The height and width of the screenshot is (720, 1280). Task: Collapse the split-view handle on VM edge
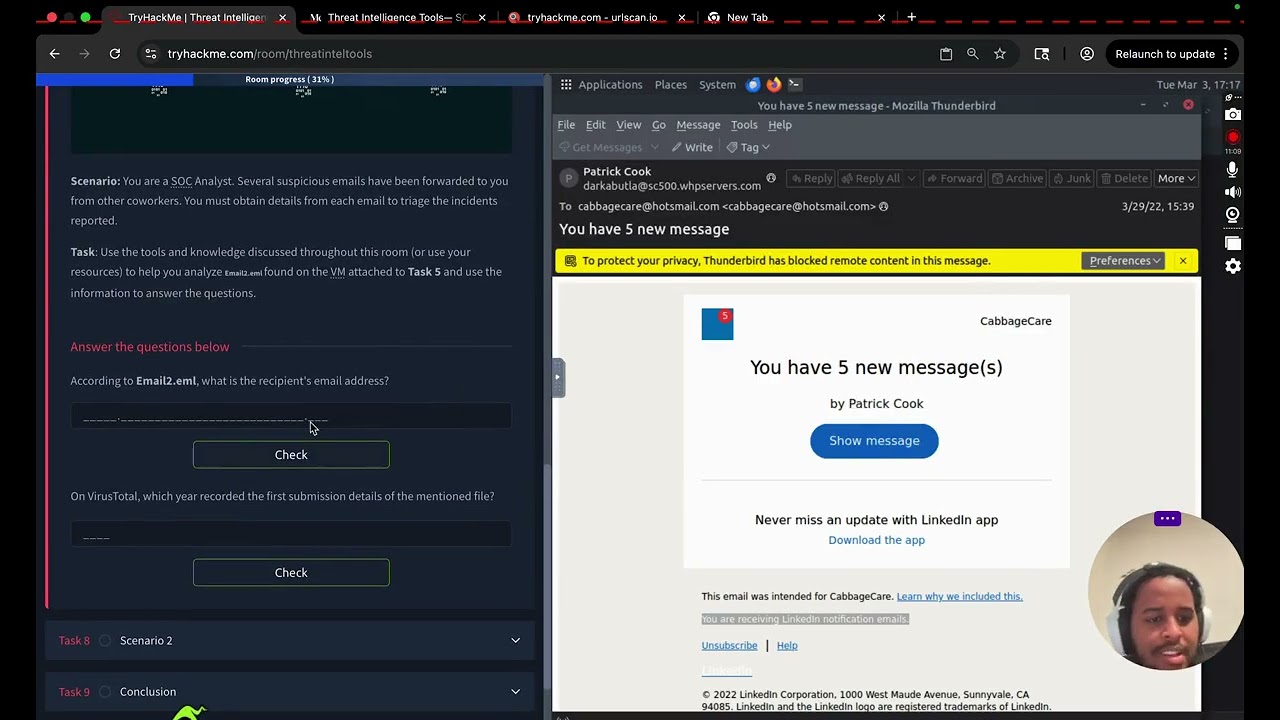tap(557, 377)
